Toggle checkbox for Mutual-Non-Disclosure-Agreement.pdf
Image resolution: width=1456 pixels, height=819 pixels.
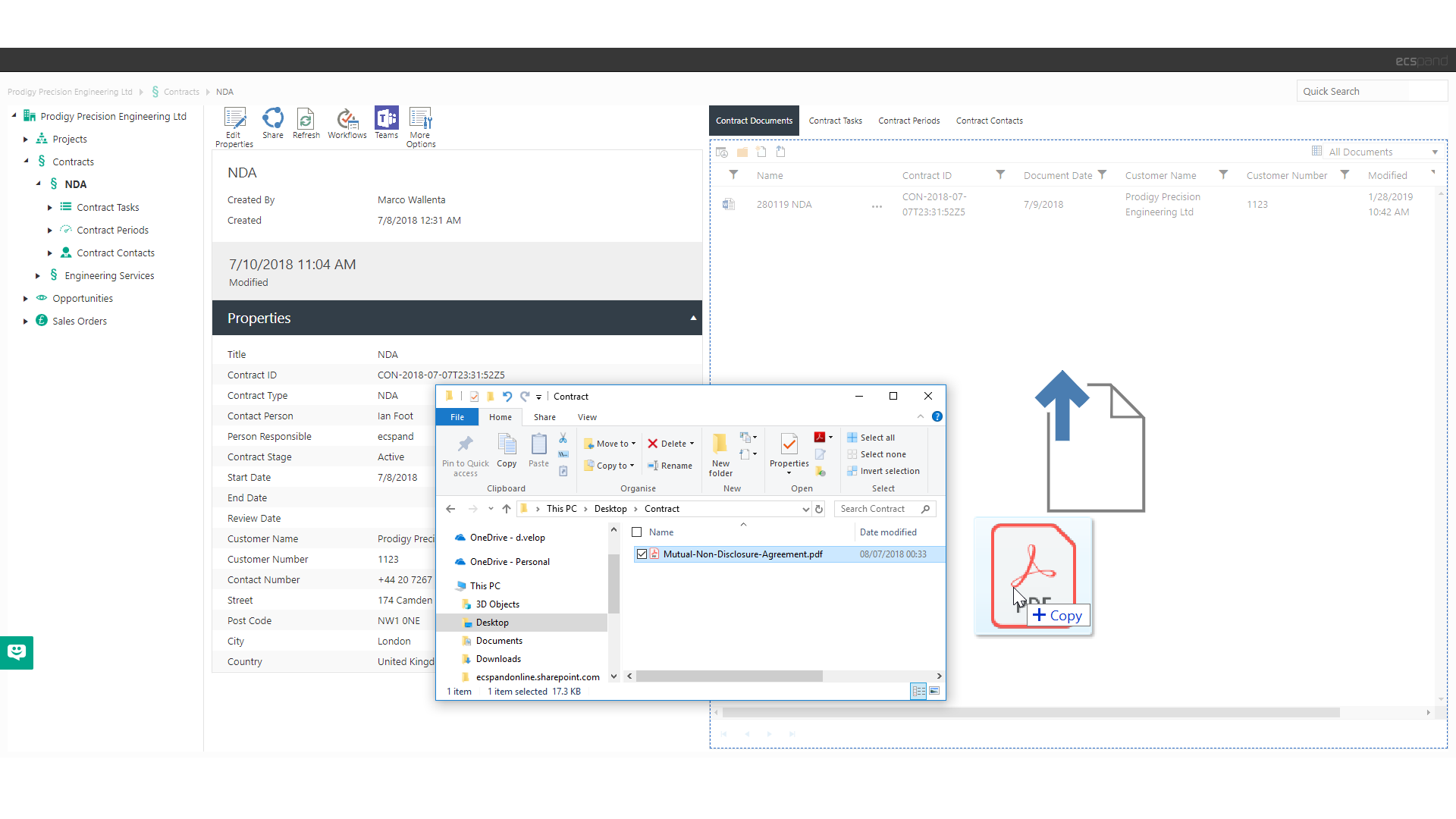tap(642, 554)
